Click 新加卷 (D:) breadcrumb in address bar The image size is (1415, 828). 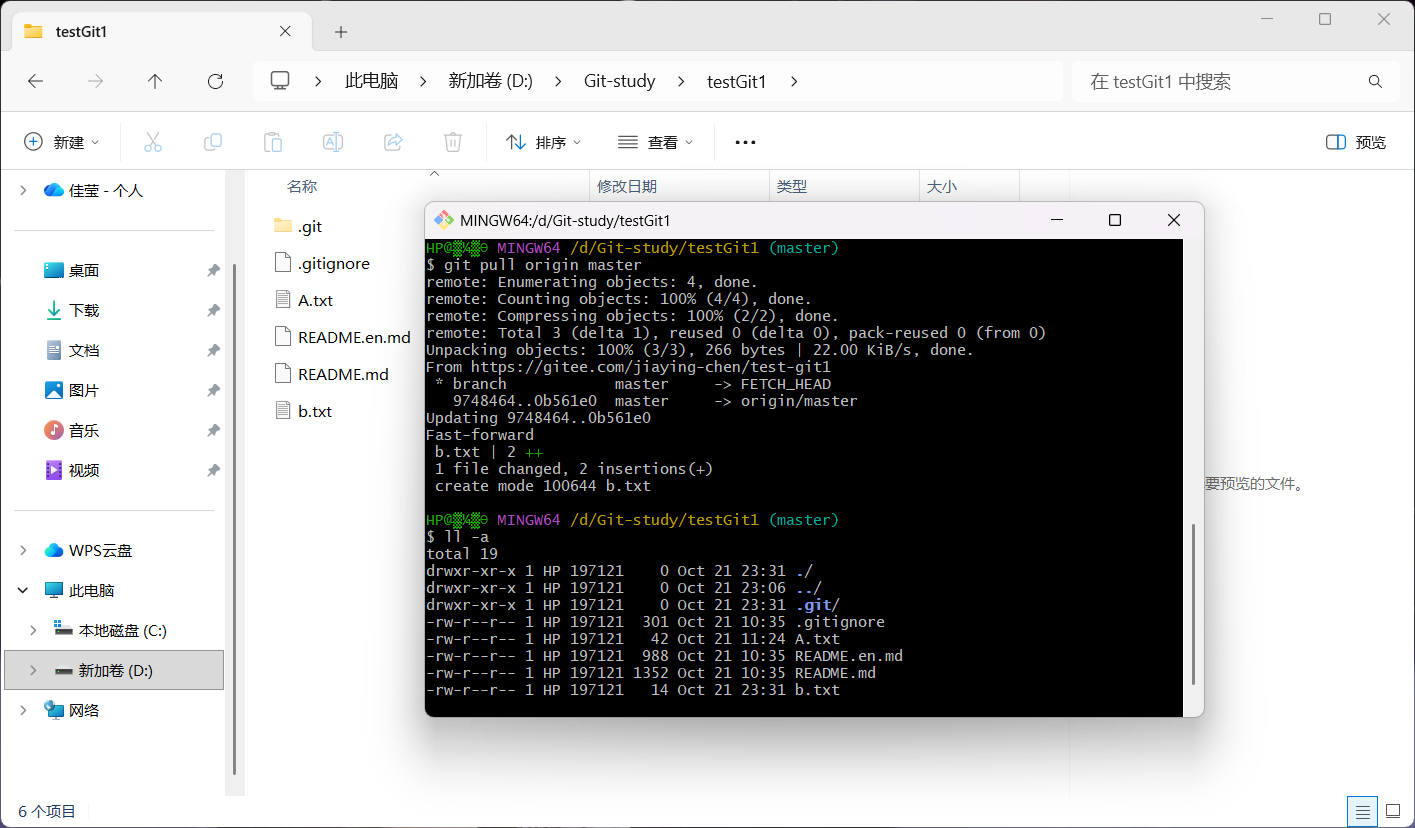[490, 81]
